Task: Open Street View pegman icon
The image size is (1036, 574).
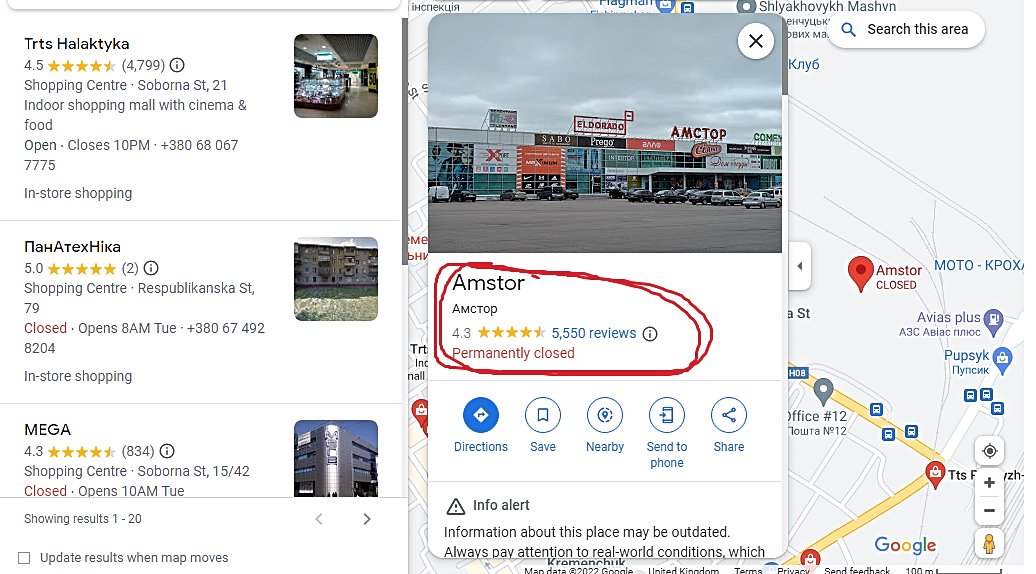Action: click(x=989, y=544)
